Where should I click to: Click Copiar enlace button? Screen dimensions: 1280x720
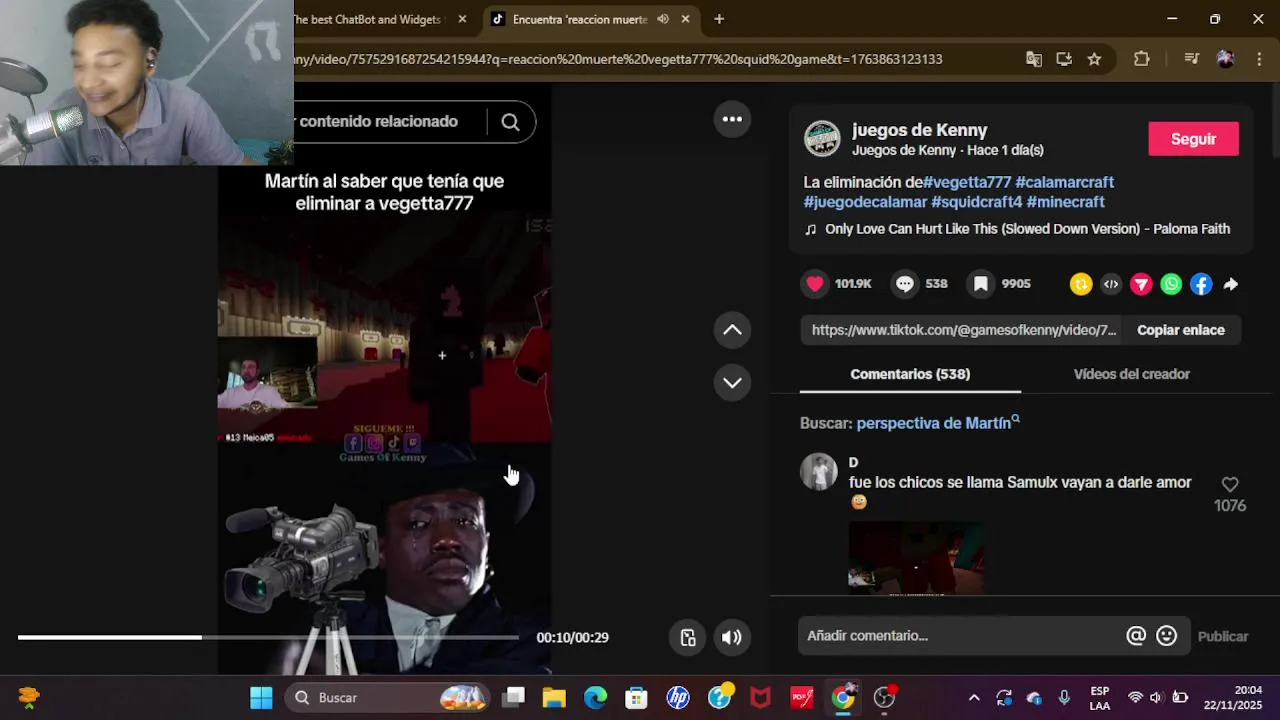[x=1181, y=330]
